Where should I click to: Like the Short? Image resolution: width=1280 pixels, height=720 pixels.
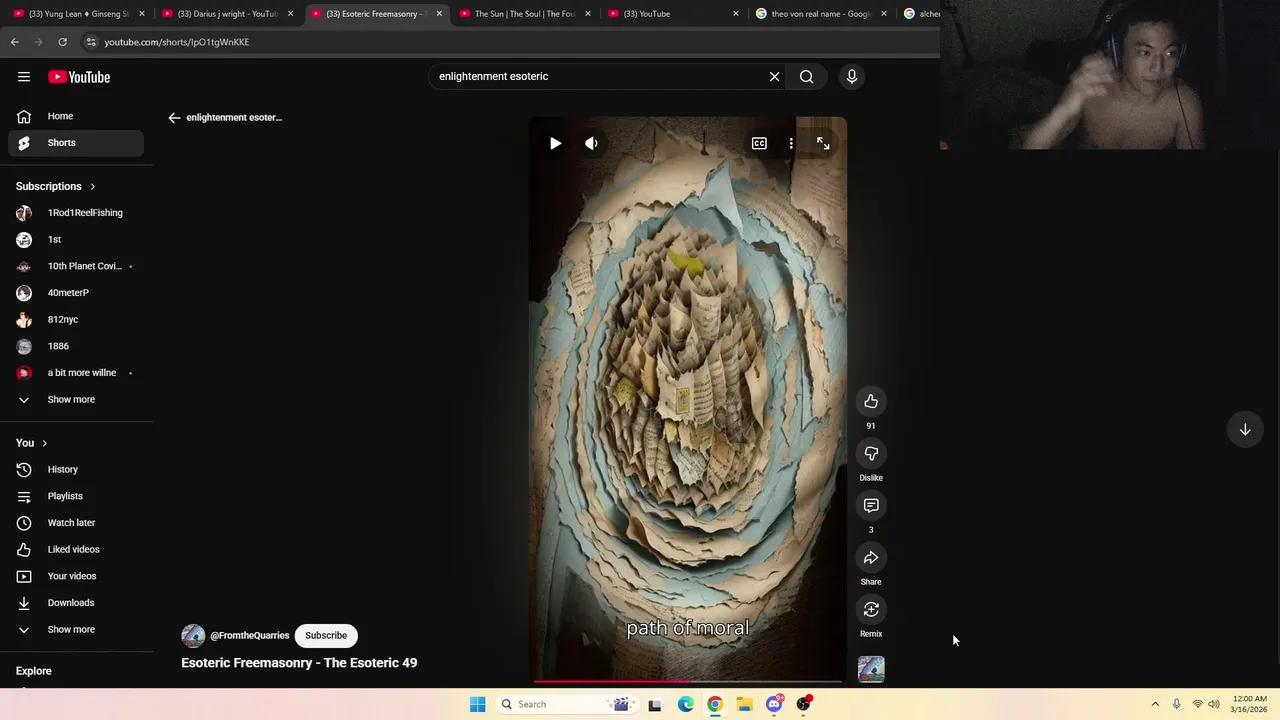click(871, 401)
